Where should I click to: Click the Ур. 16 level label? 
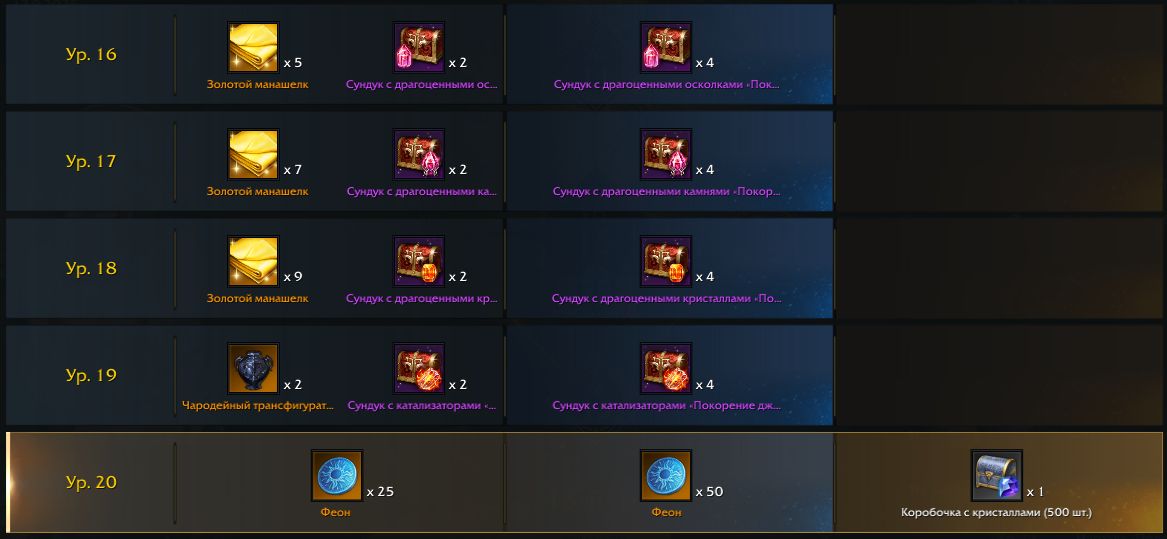91,54
